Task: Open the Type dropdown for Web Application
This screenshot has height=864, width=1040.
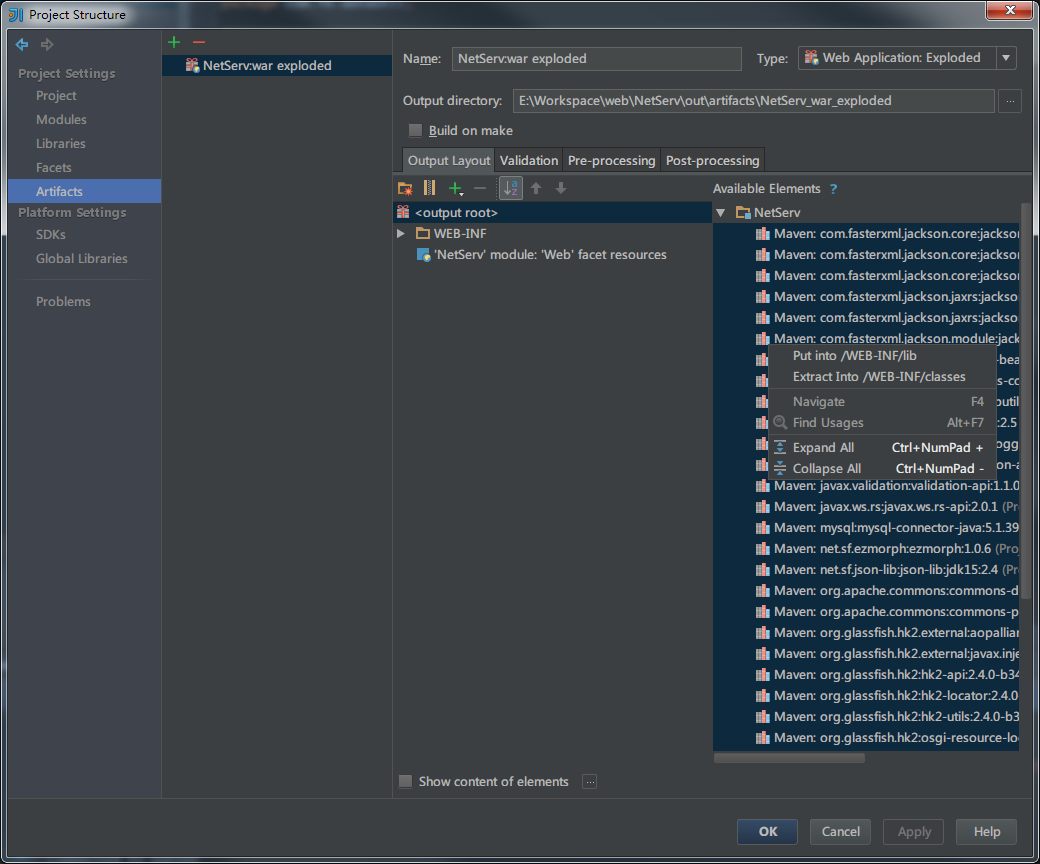Action: tap(1005, 57)
